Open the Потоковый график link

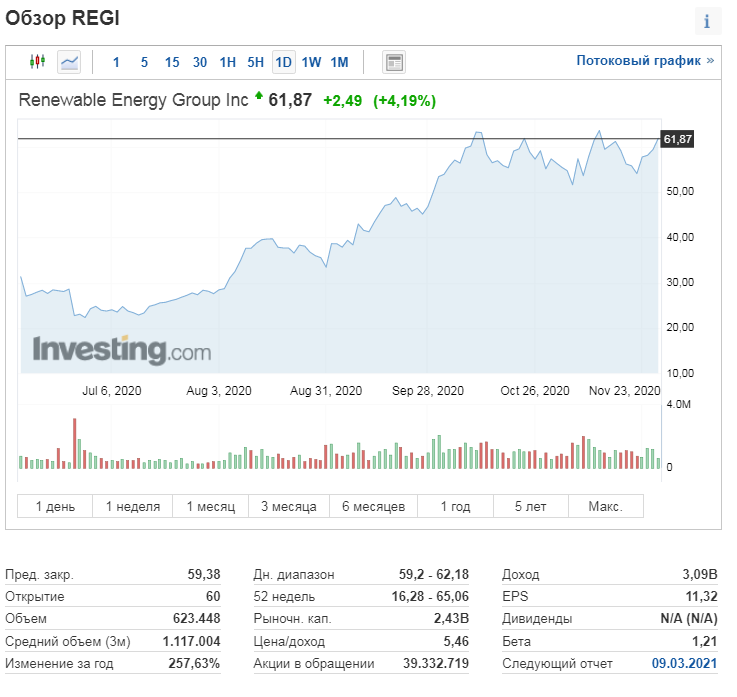pos(645,61)
